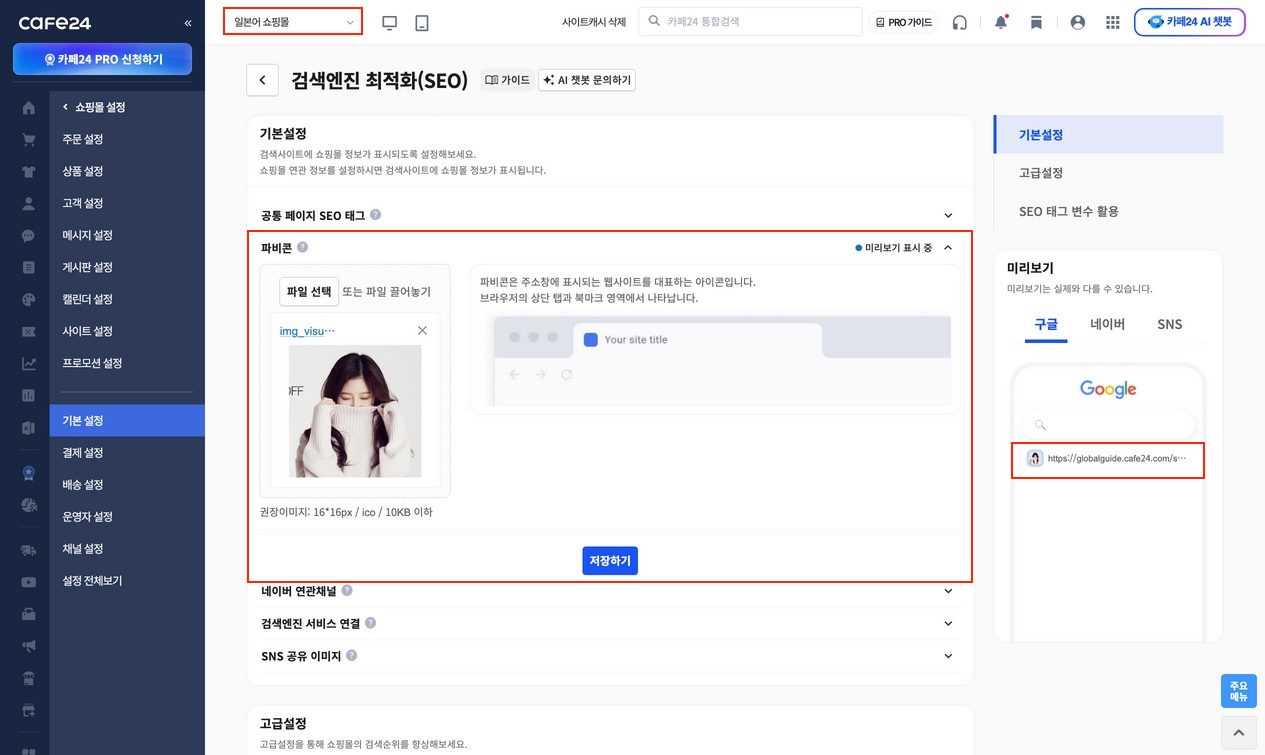This screenshot has width=1265, height=755.
Task: Open the megaphone marketing sidebar icon
Action: pyautogui.click(x=28, y=646)
